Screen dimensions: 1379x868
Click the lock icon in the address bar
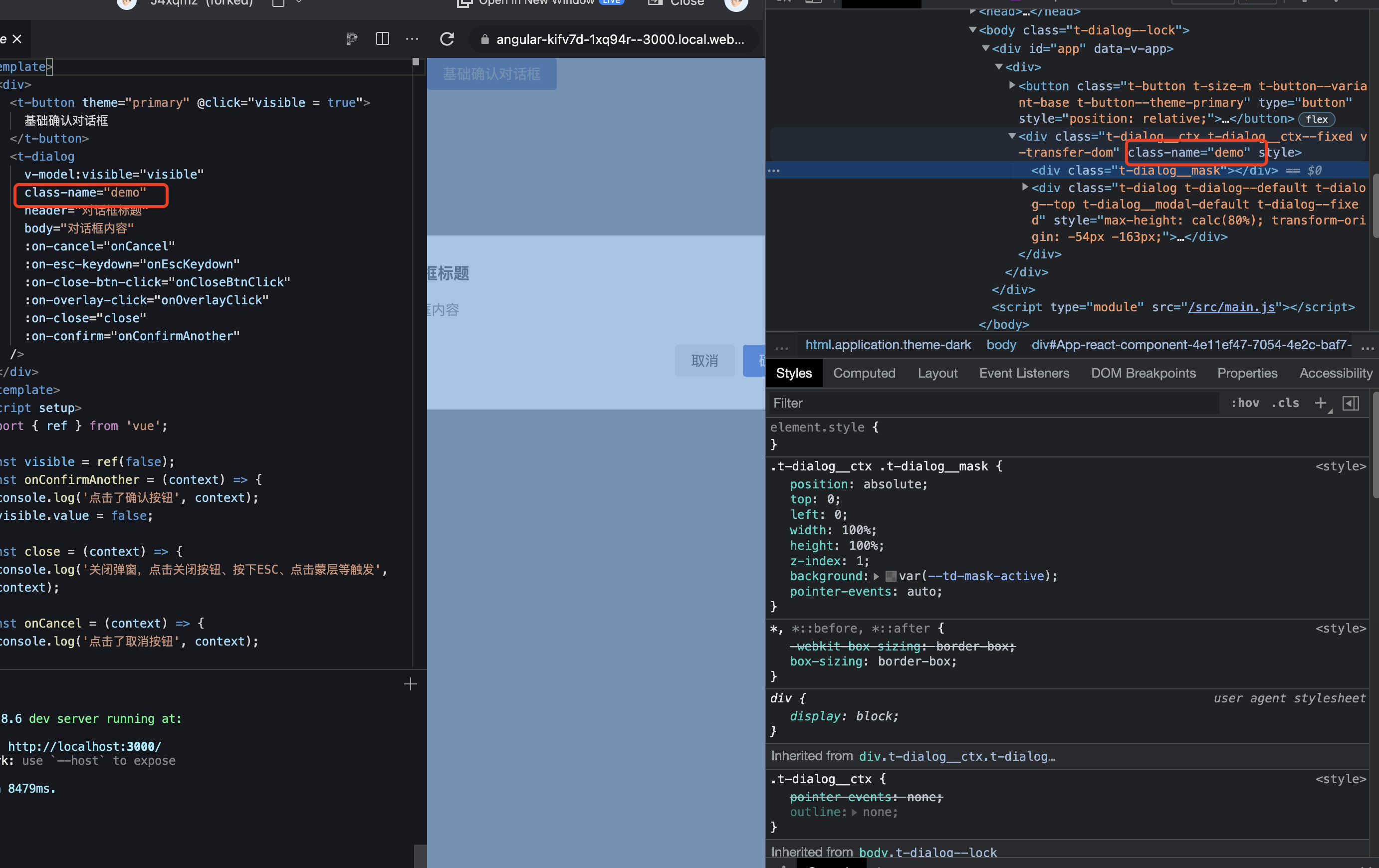tap(484, 39)
